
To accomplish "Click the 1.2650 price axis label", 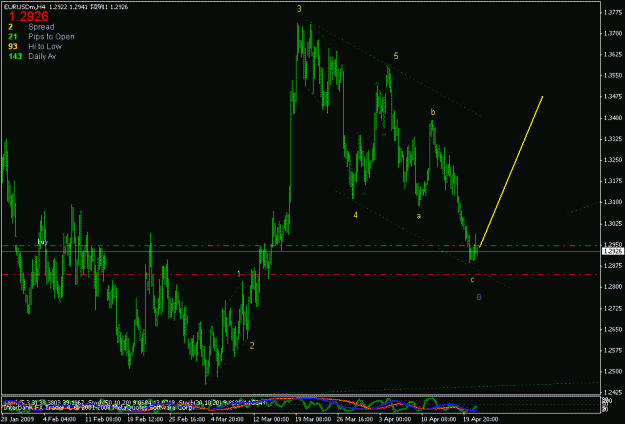I will click(613, 330).
